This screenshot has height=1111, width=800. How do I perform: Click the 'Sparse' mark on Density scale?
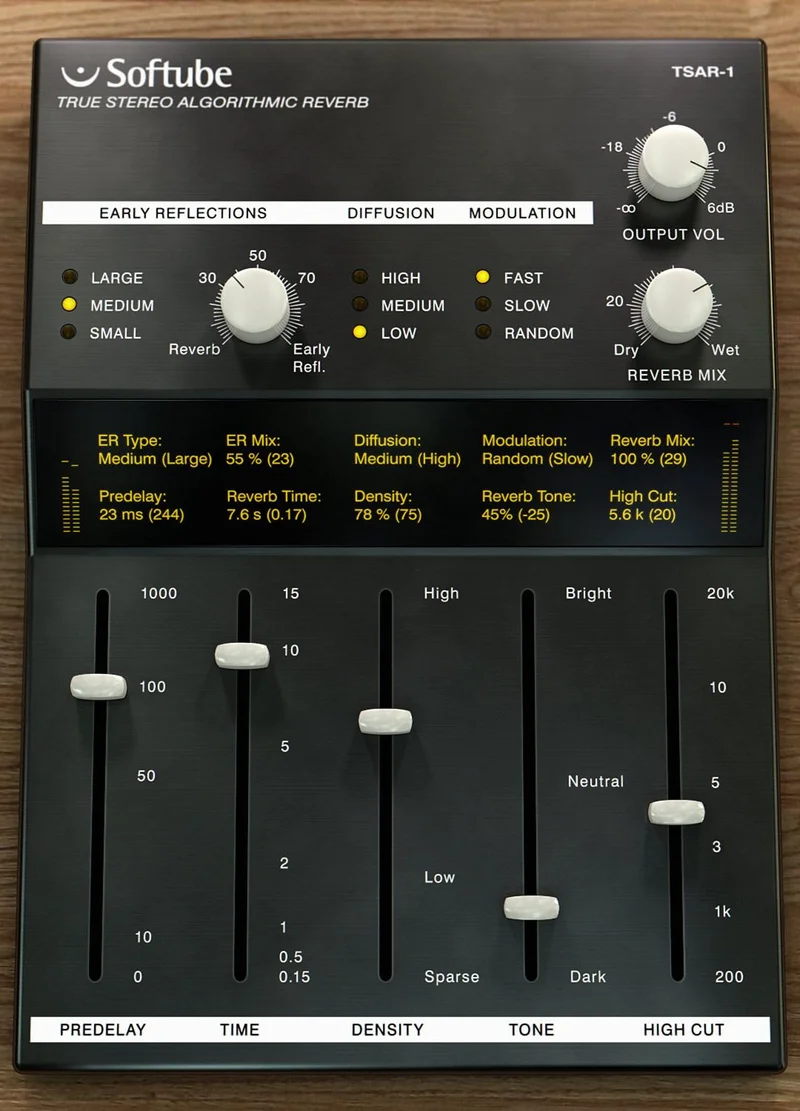(x=452, y=976)
